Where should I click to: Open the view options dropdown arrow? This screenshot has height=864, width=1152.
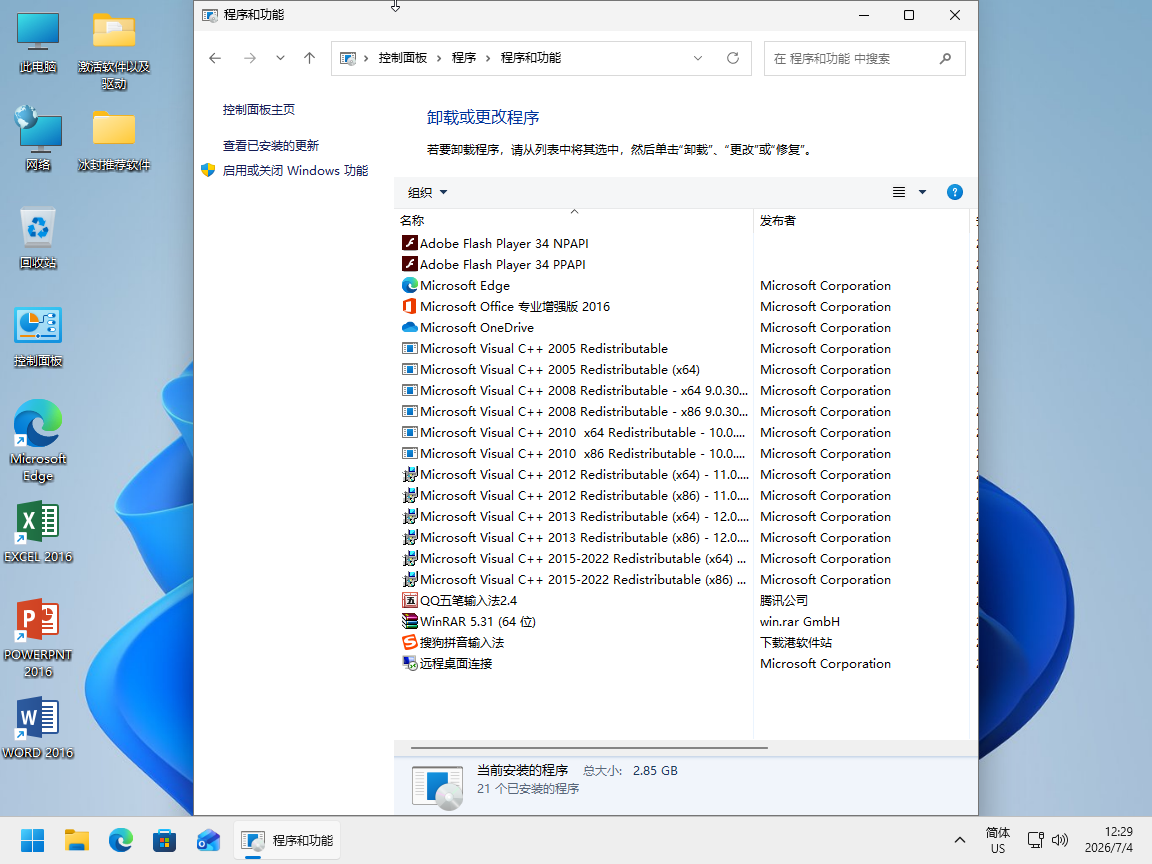click(x=922, y=192)
